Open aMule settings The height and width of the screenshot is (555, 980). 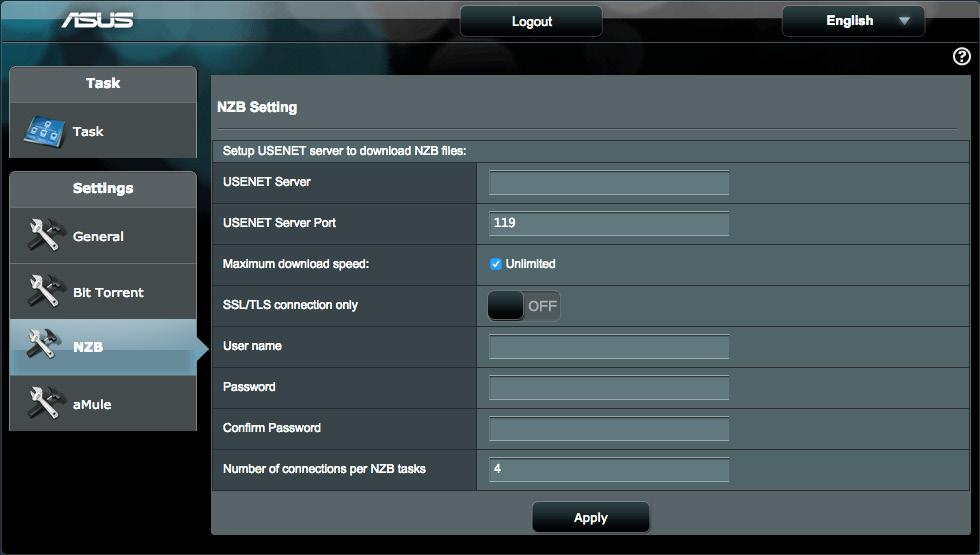click(103, 403)
